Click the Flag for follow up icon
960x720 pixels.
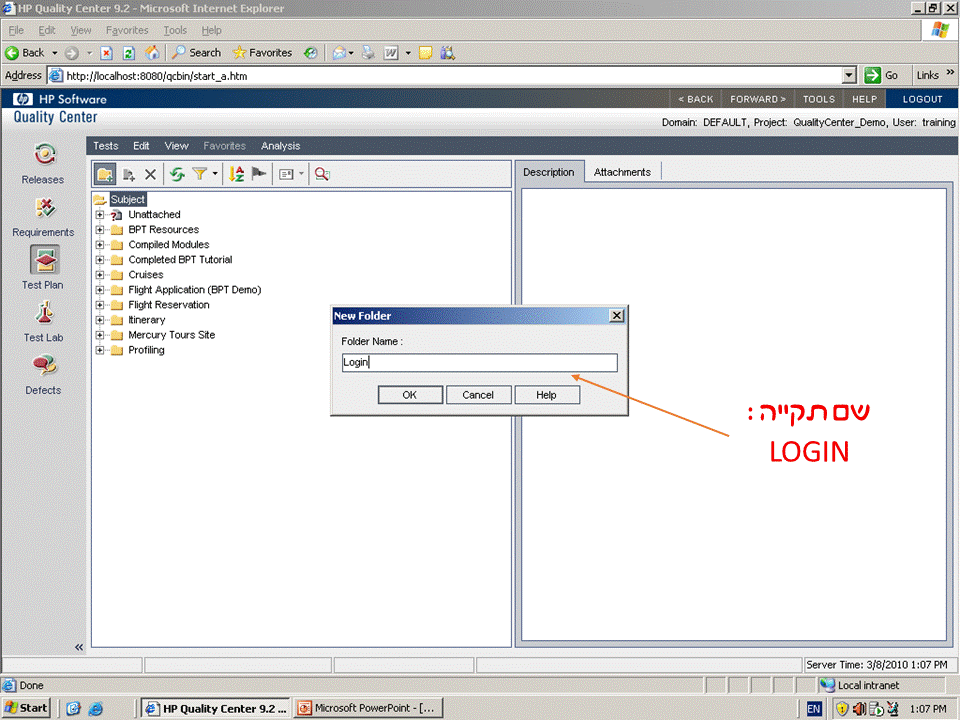[x=259, y=174]
